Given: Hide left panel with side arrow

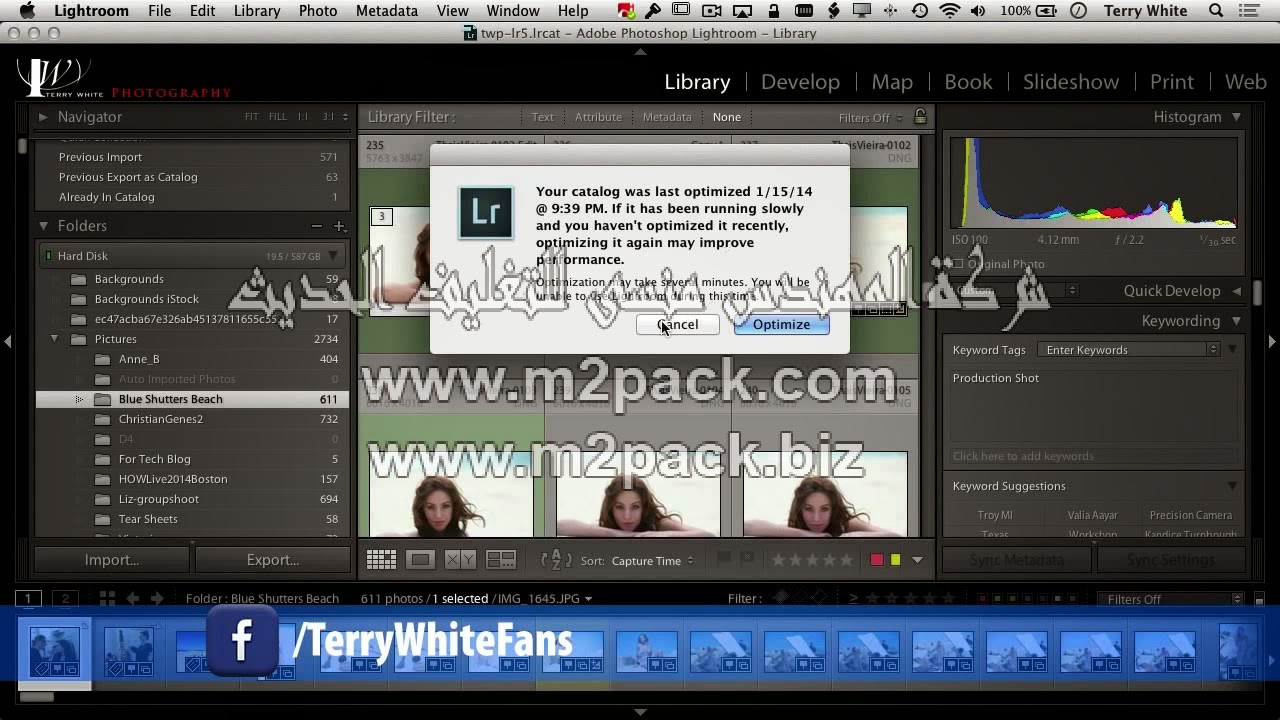Looking at the screenshot, I should [x=7, y=341].
